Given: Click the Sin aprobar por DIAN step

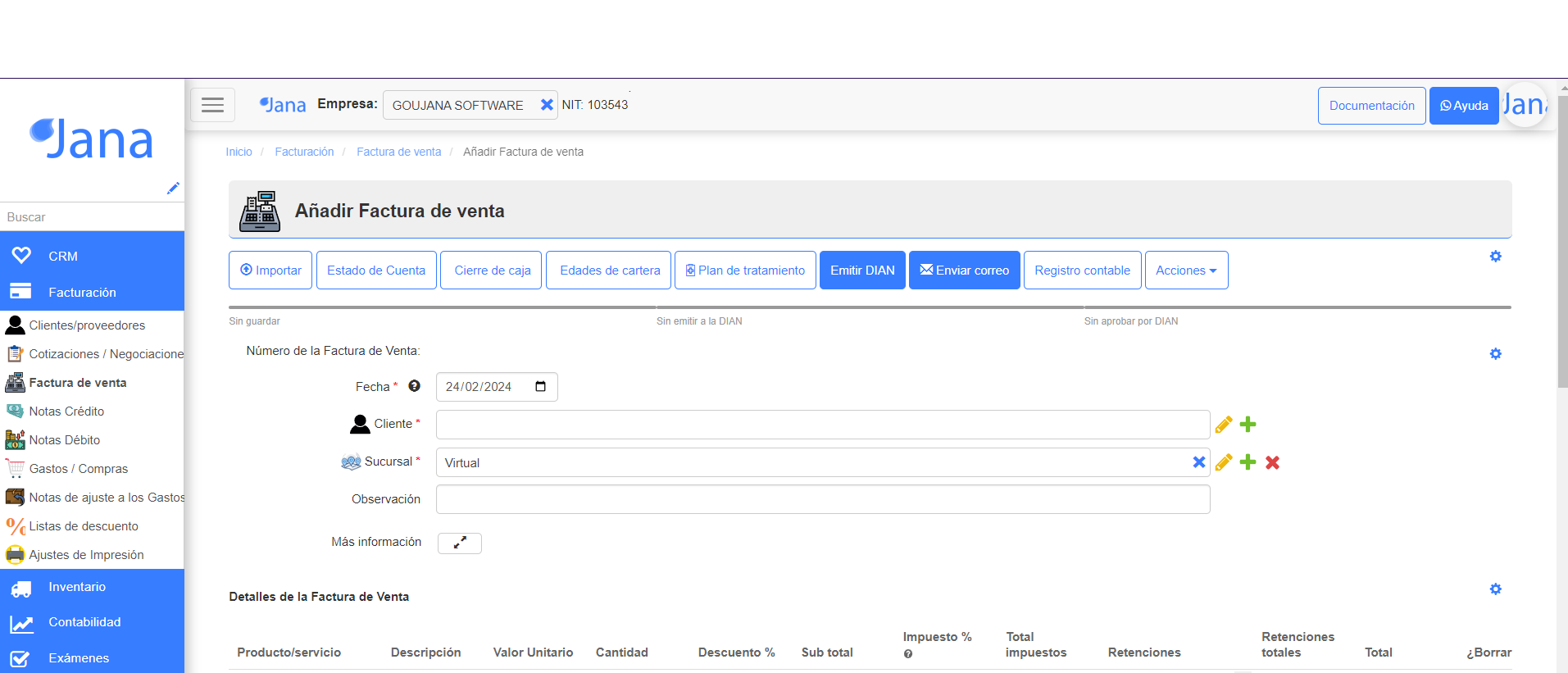Looking at the screenshot, I should pos(1131,321).
